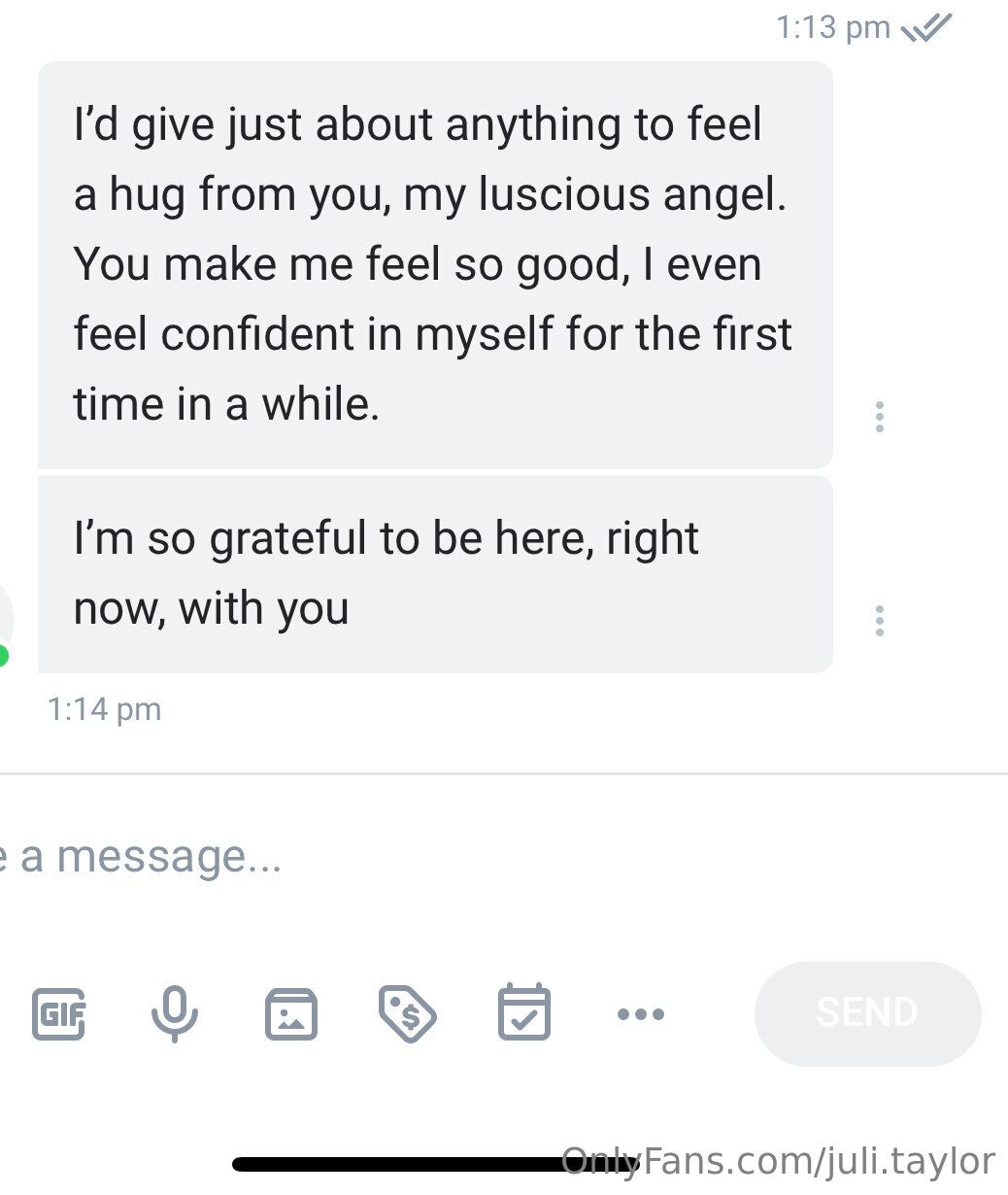Open the media gallery attachment icon

coord(291,1013)
